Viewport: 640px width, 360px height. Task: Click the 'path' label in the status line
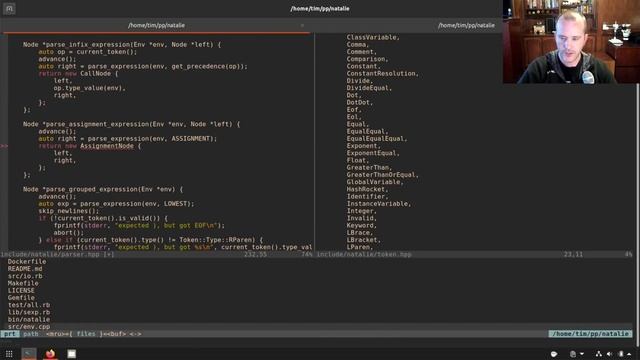tap(31, 334)
